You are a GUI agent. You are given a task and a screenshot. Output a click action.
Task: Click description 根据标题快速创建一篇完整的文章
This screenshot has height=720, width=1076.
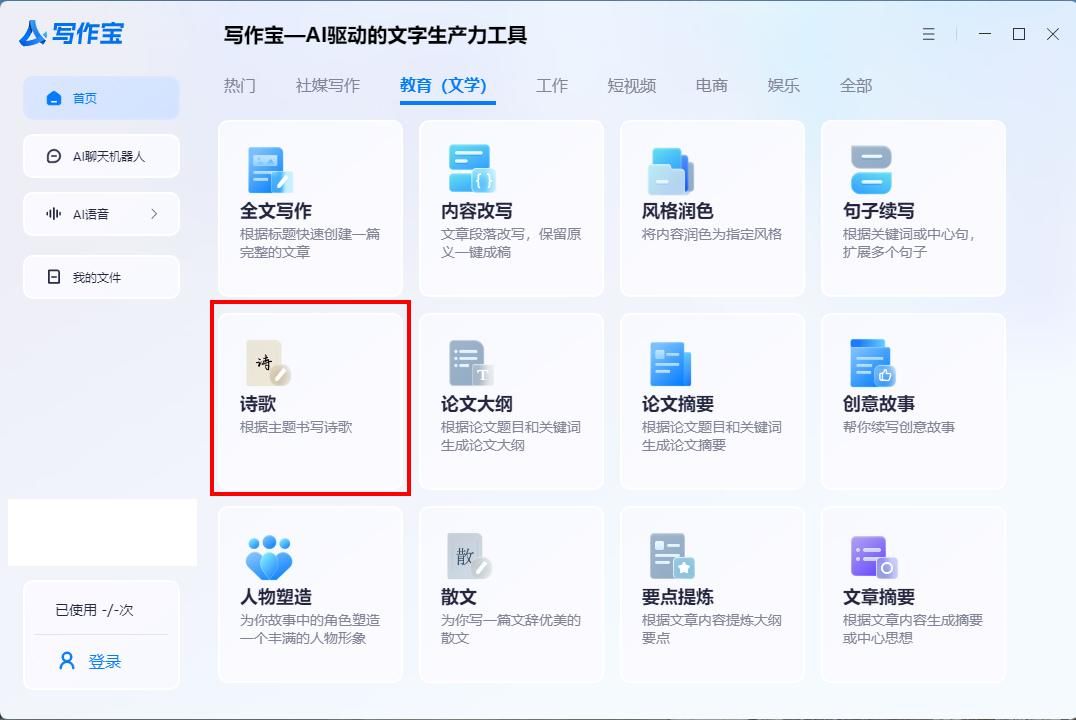click(309, 243)
